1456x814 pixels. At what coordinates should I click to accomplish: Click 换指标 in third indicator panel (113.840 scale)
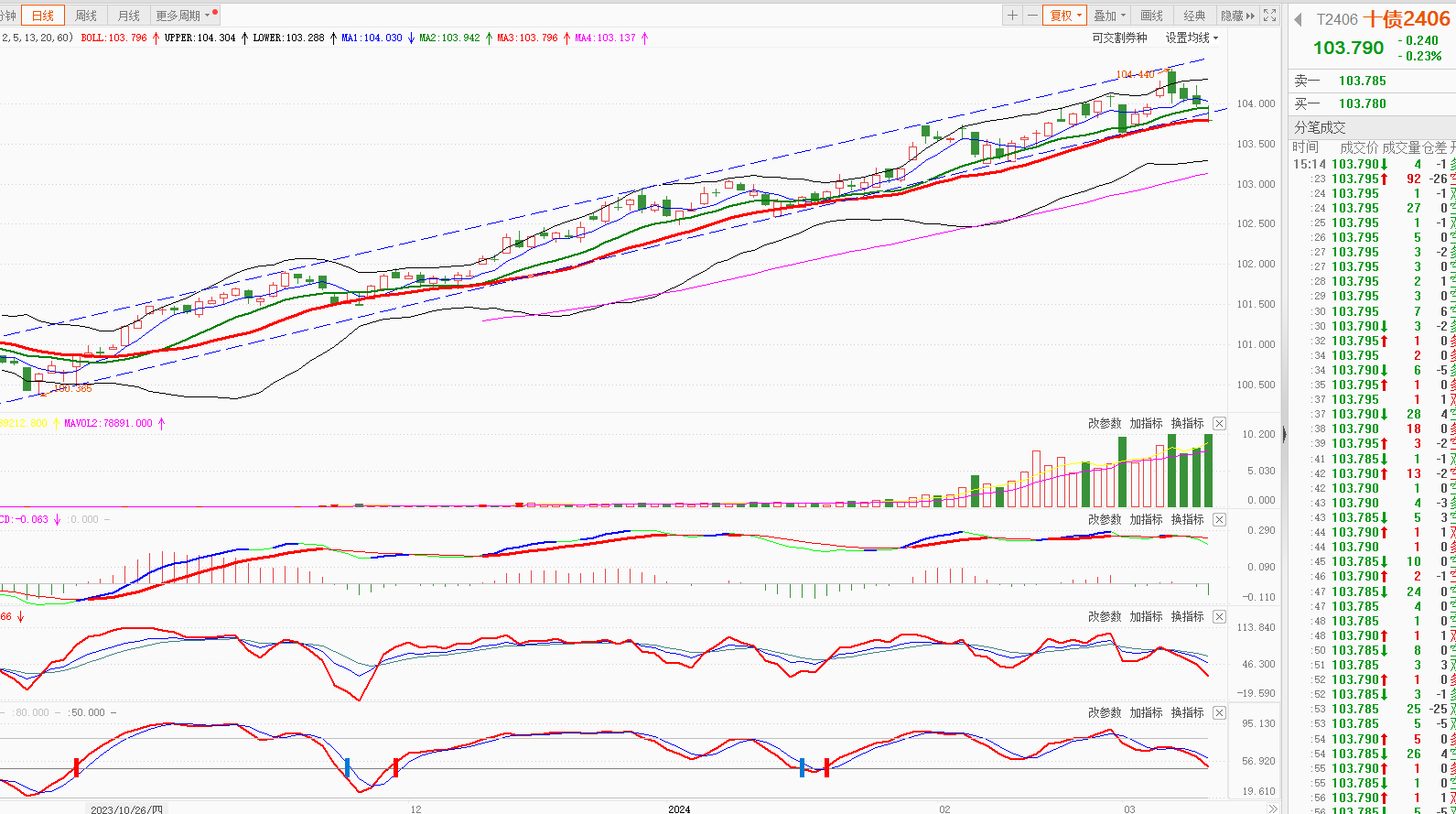1187,616
